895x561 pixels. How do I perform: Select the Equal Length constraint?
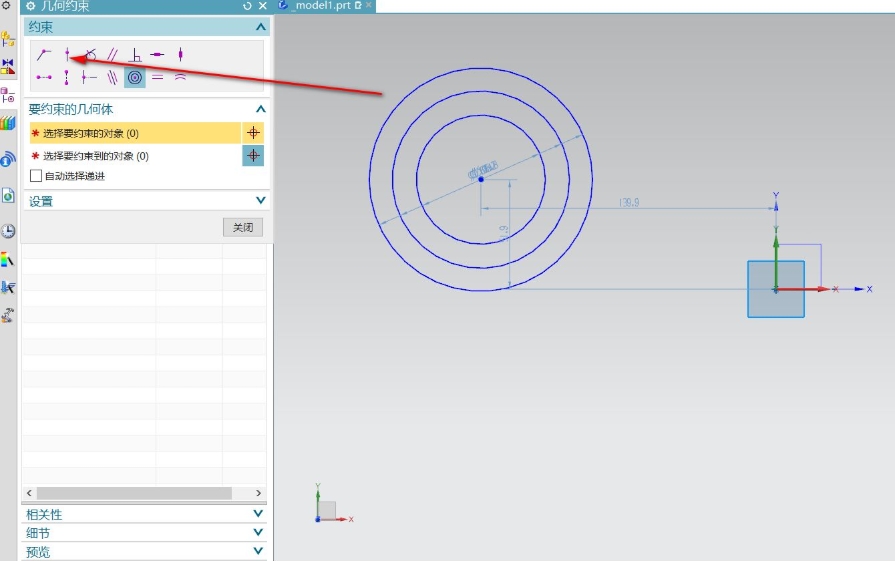tap(158, 77)
